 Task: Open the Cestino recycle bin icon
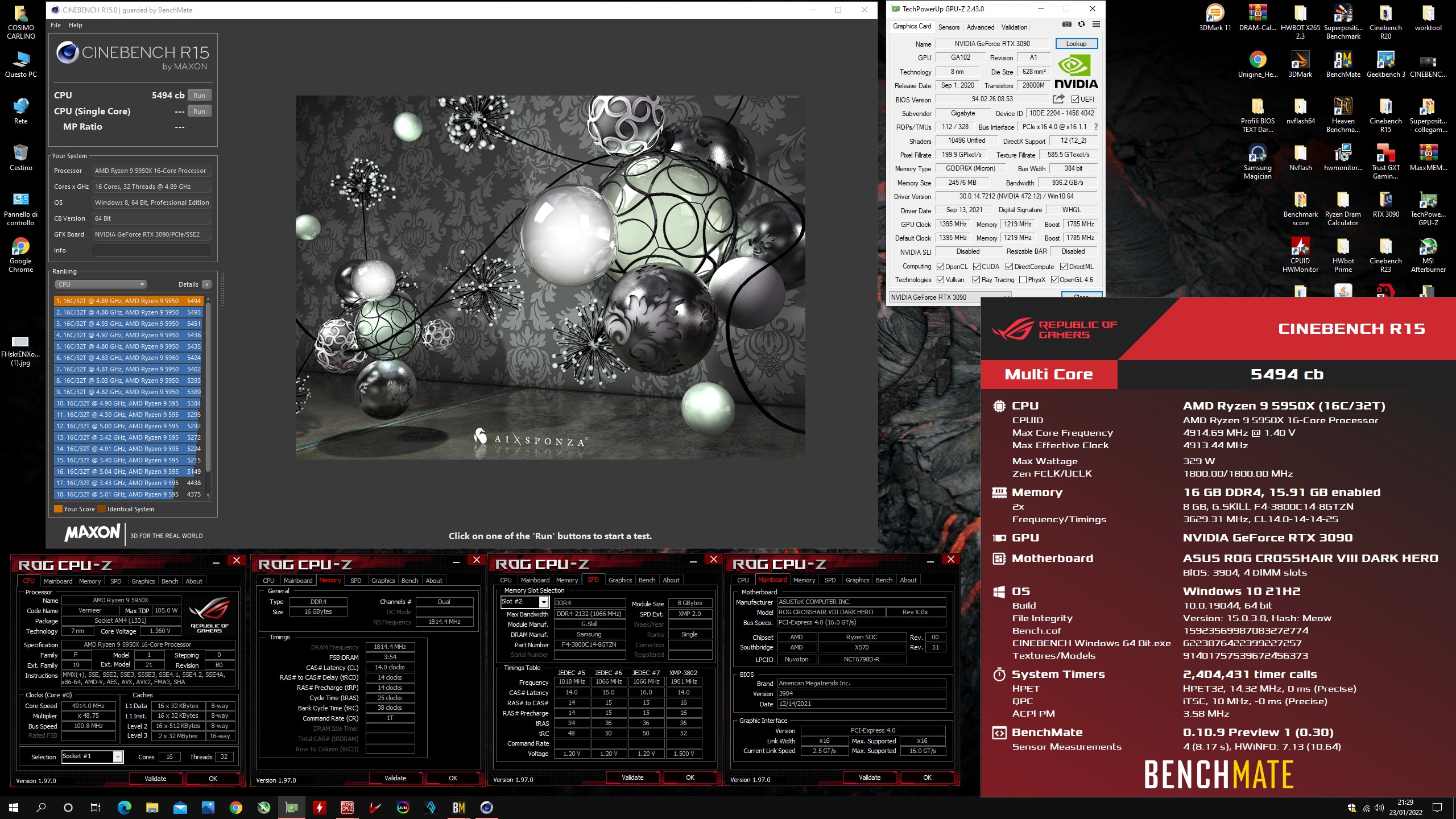point(21,158)
